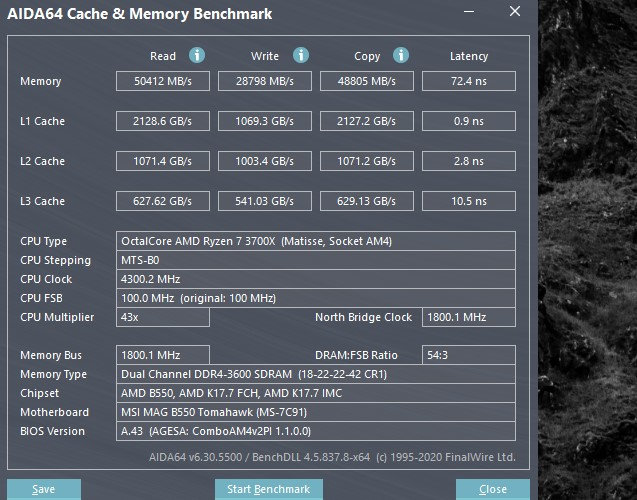Click the BIOS Version field A.43
637x500 pixels.
click(x=316, y=431)
